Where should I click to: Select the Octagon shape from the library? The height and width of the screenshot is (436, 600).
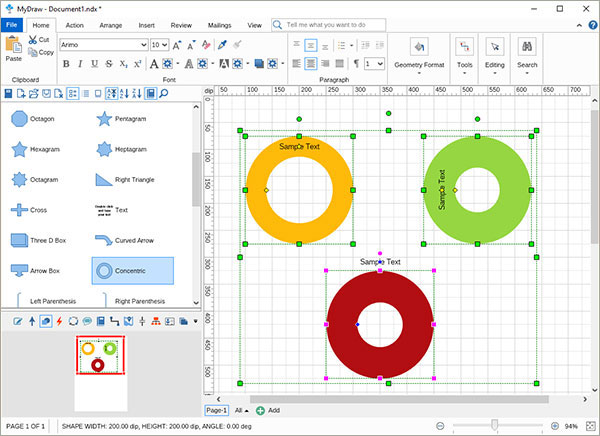point(18,119)
